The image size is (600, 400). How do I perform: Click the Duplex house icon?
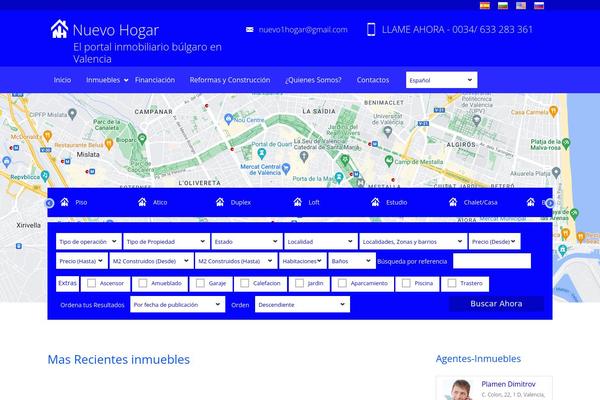(220, 202)
